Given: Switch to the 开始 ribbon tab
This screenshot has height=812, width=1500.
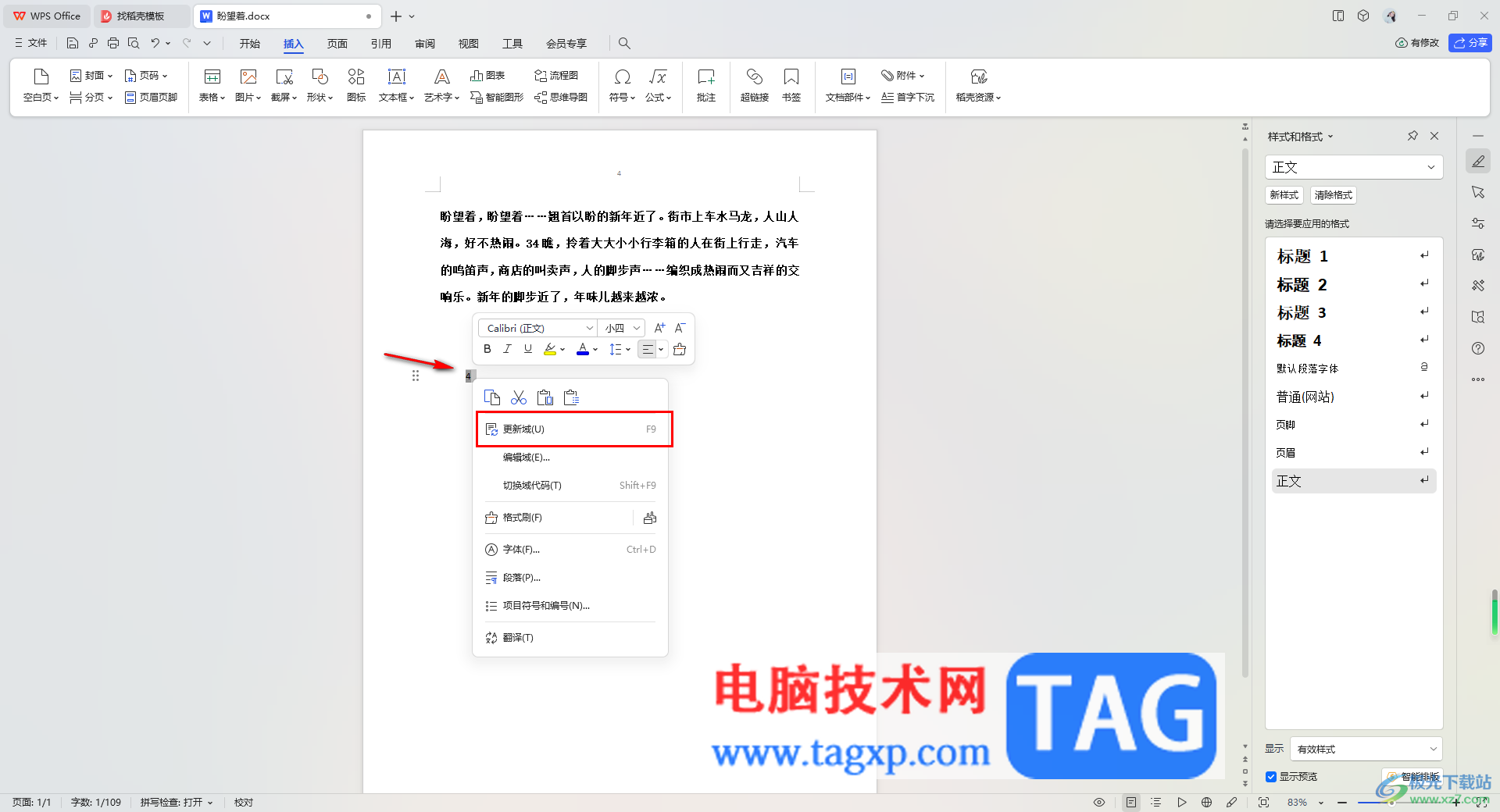Looking at the screenshot, I should [x=249, y=44].
